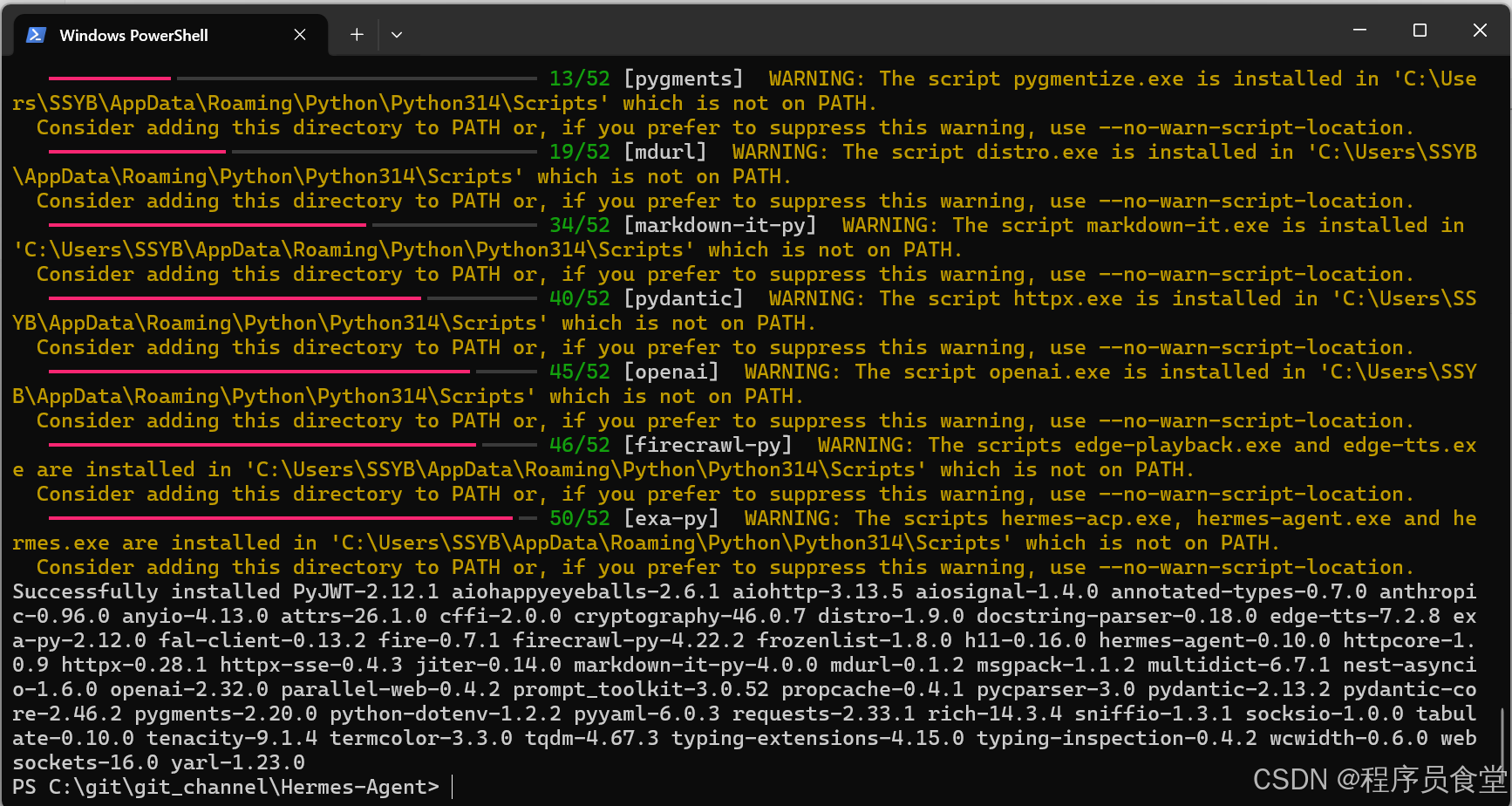Click the 34/52 progress count

tap(580, 225)
